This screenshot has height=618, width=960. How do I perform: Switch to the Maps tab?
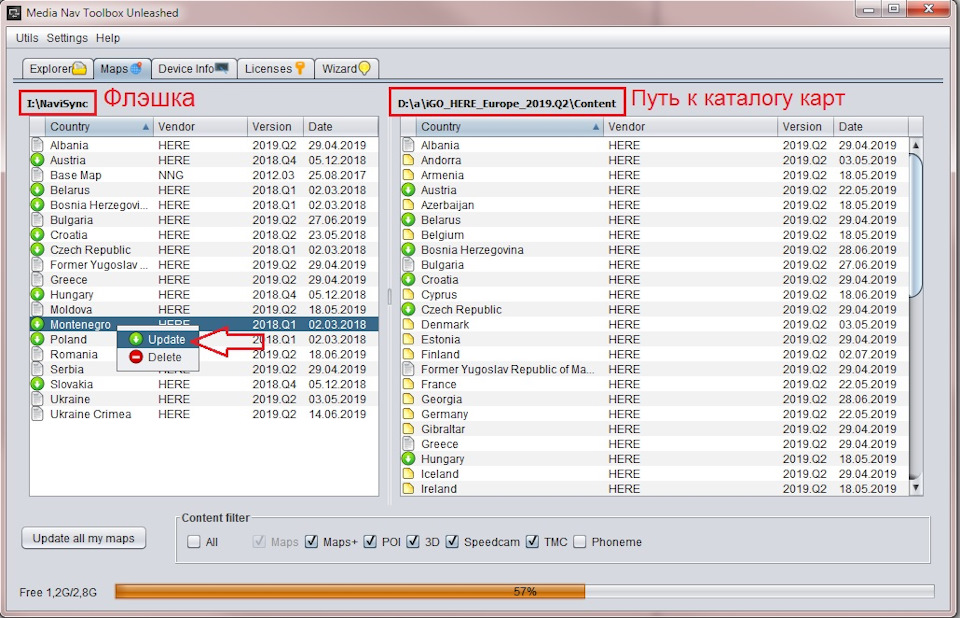pyautogui.click(x=121, y=69)
